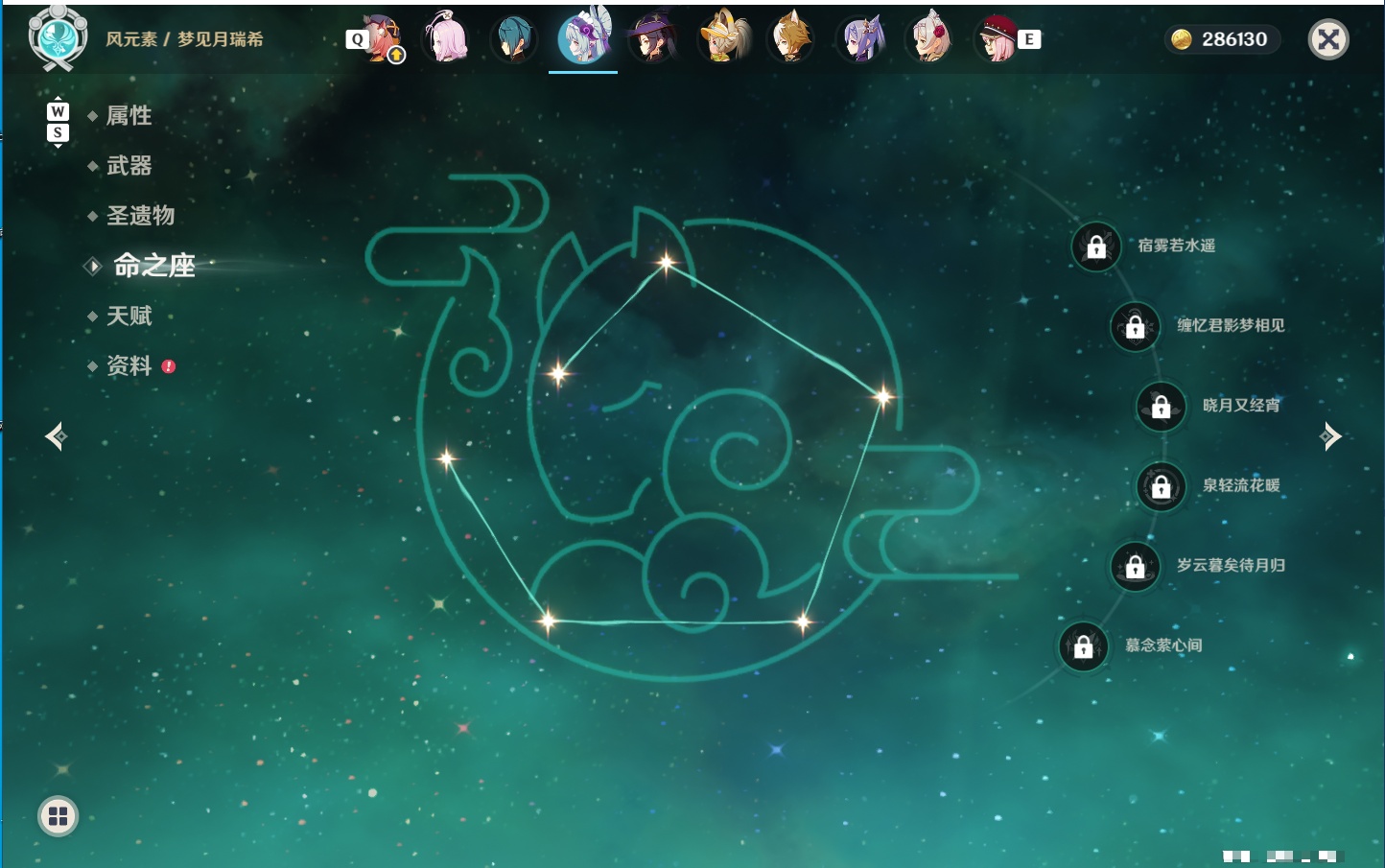
Task: Go to the next character with right arrow
Action: tap(1330, 436)
